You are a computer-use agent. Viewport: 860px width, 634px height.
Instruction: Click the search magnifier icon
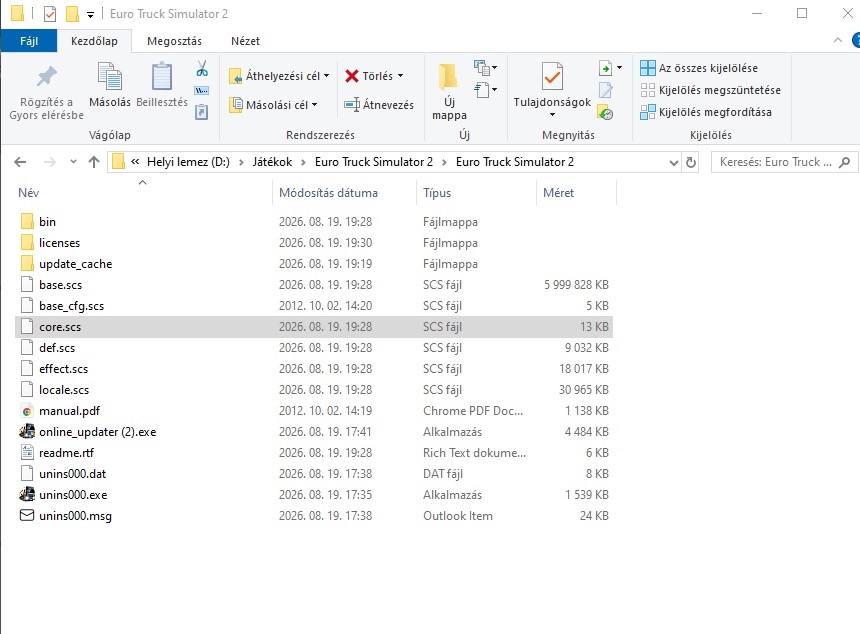coord(845,162)
